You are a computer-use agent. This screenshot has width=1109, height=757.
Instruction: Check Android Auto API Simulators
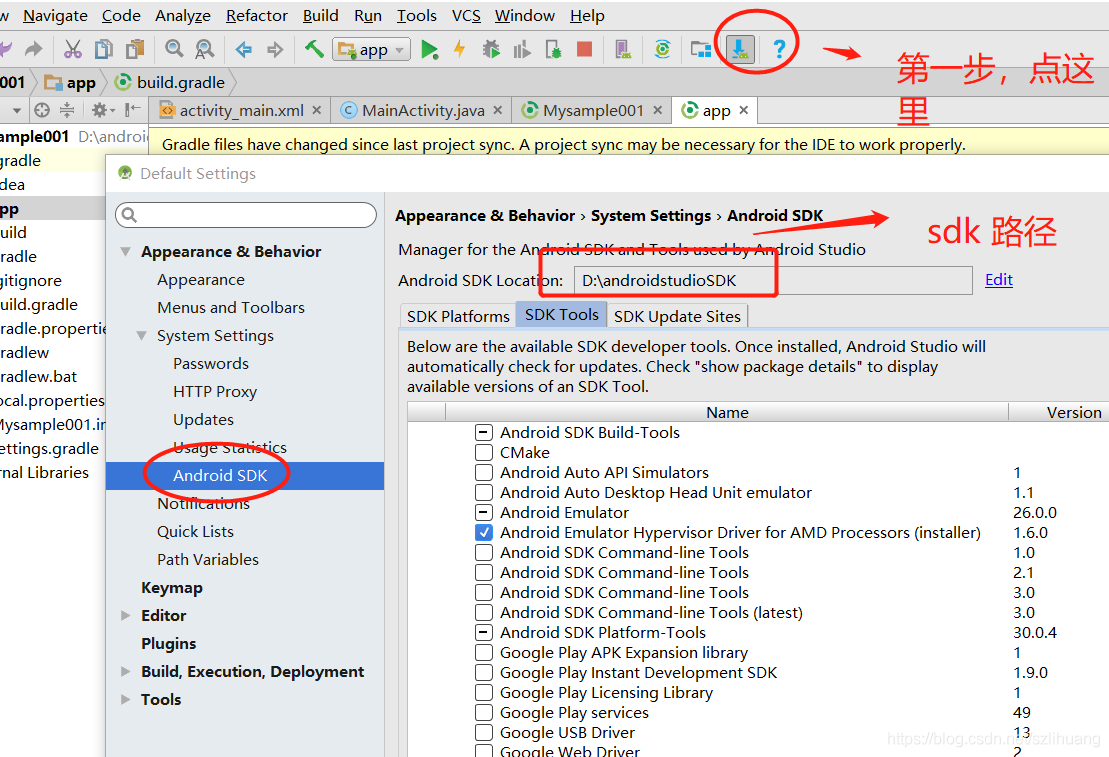click(x=484, y=473)
